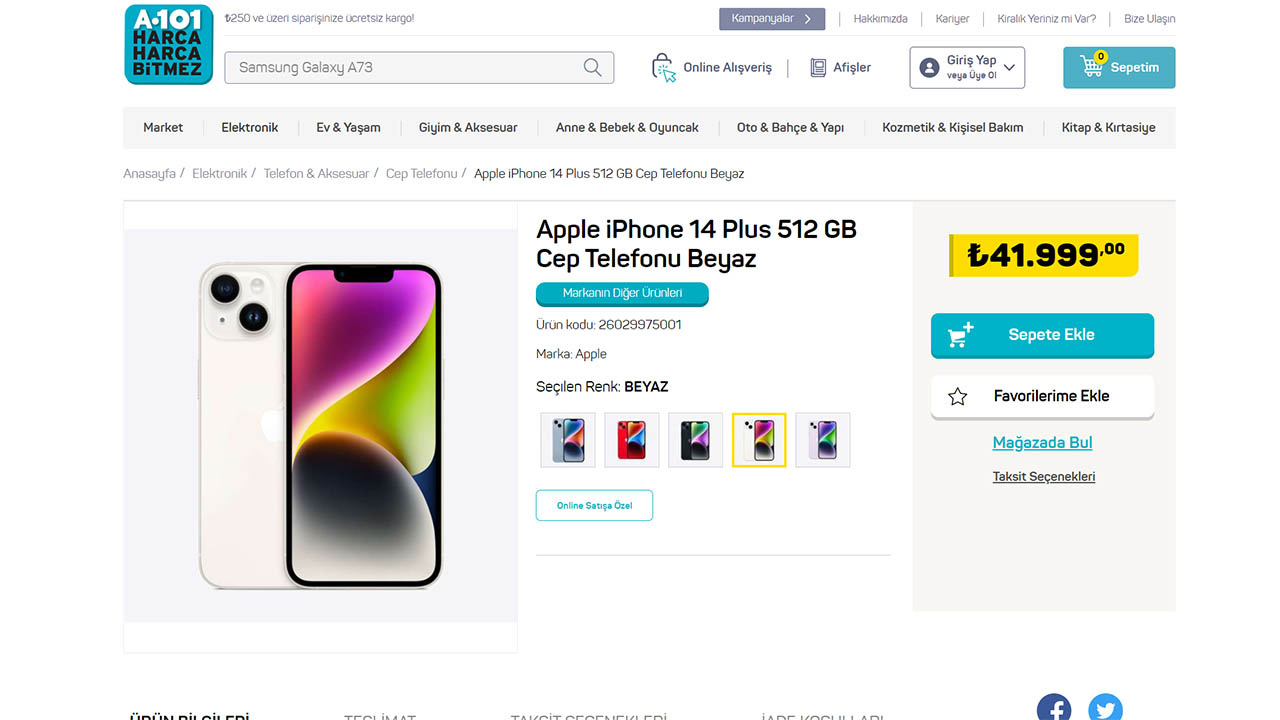This screenshot has width=1280, height=720.
Task: Open Online Alışveriş via its cart icon
Action: tap(662, 67)
